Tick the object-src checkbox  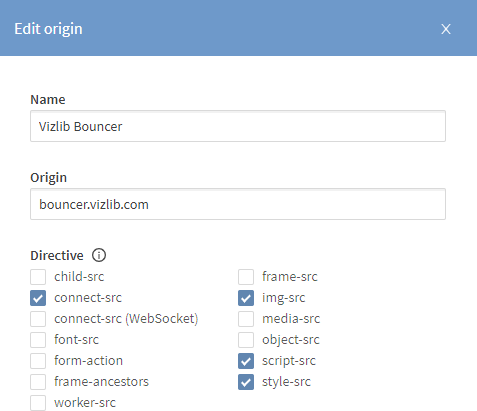click(246, 340)
